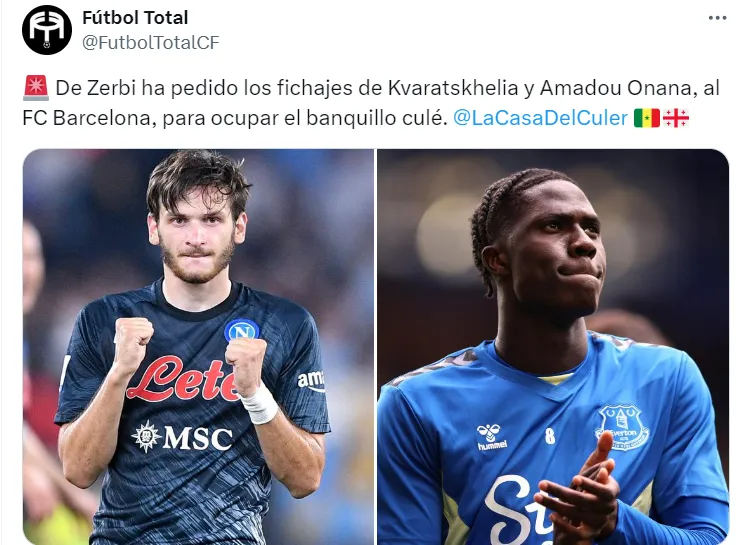This screenshot has width=744, height=545.
Task: Click the Fútbol Total profile avatar
Action: [x=46, y=29]
